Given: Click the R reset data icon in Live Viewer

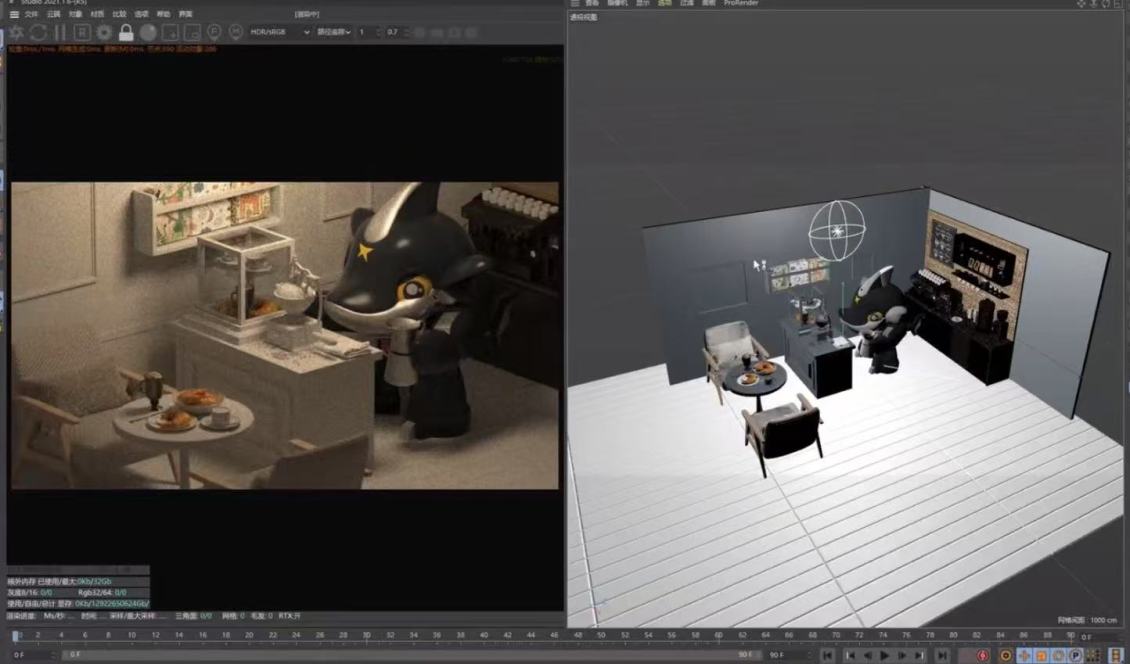Looking at the screenshot, I should (x=82, y=32).
